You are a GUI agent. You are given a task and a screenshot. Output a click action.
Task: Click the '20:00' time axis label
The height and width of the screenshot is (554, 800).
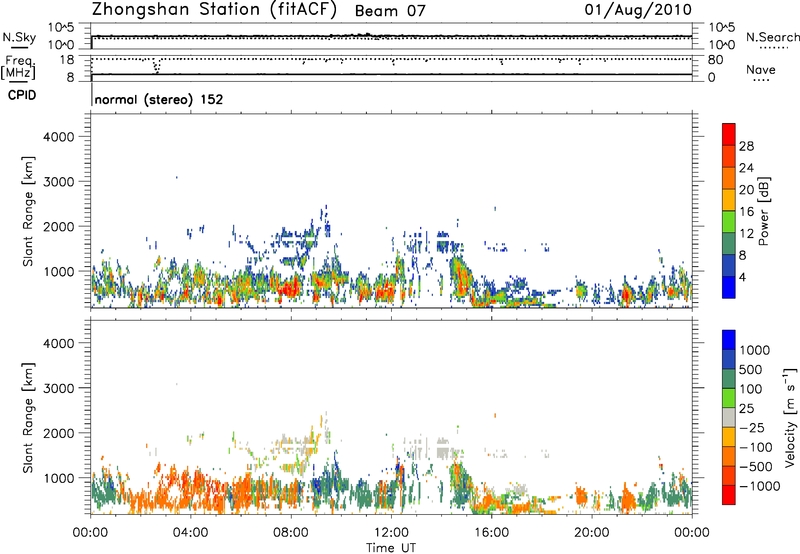pyautogui.click(x=592, y=533)
